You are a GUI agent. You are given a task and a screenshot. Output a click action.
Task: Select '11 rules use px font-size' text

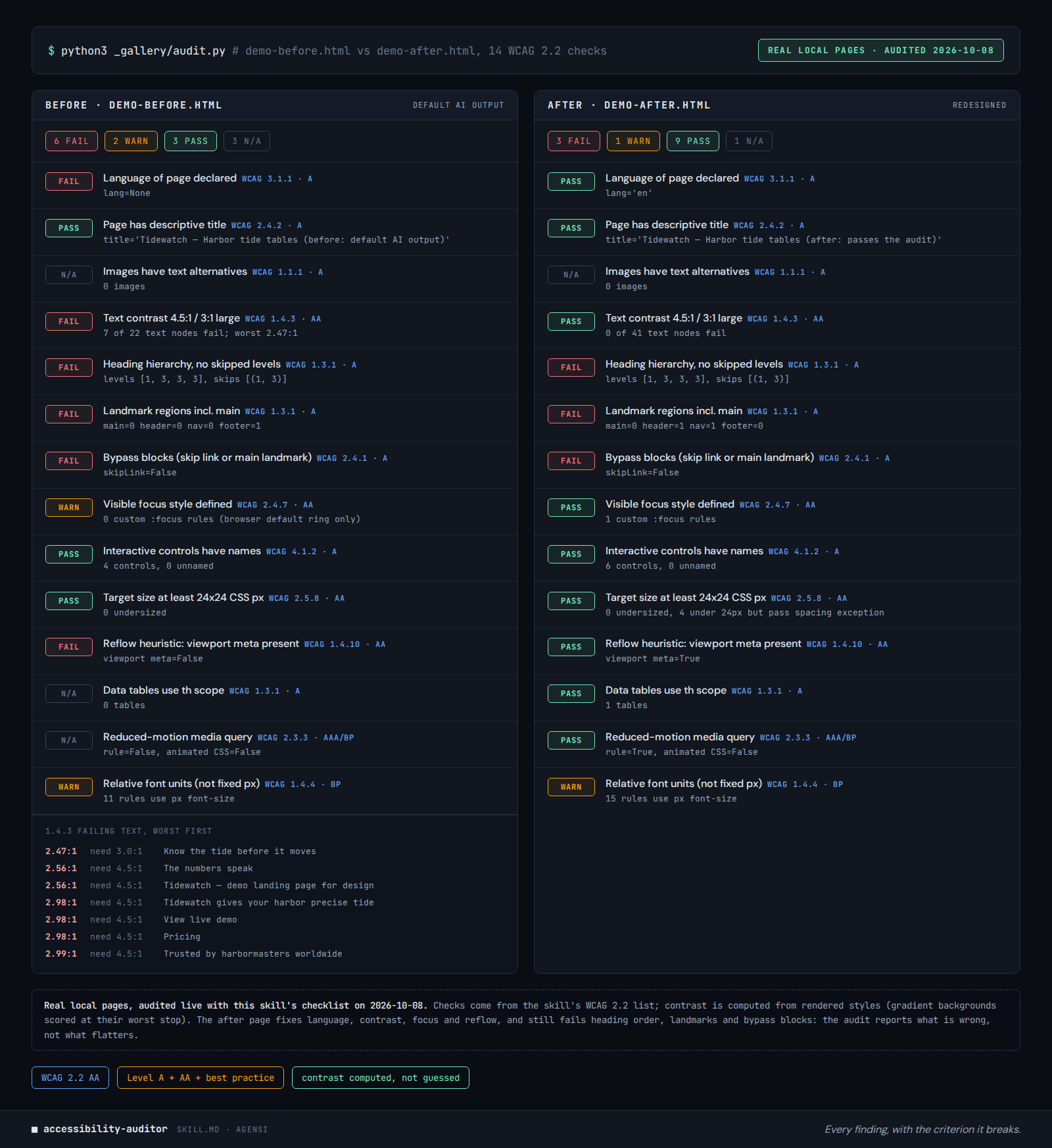(x=169, y=799)
